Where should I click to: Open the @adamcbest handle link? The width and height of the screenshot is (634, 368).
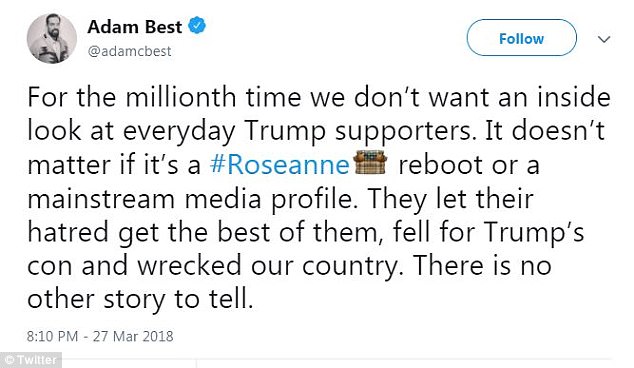(x=129, y=51)
